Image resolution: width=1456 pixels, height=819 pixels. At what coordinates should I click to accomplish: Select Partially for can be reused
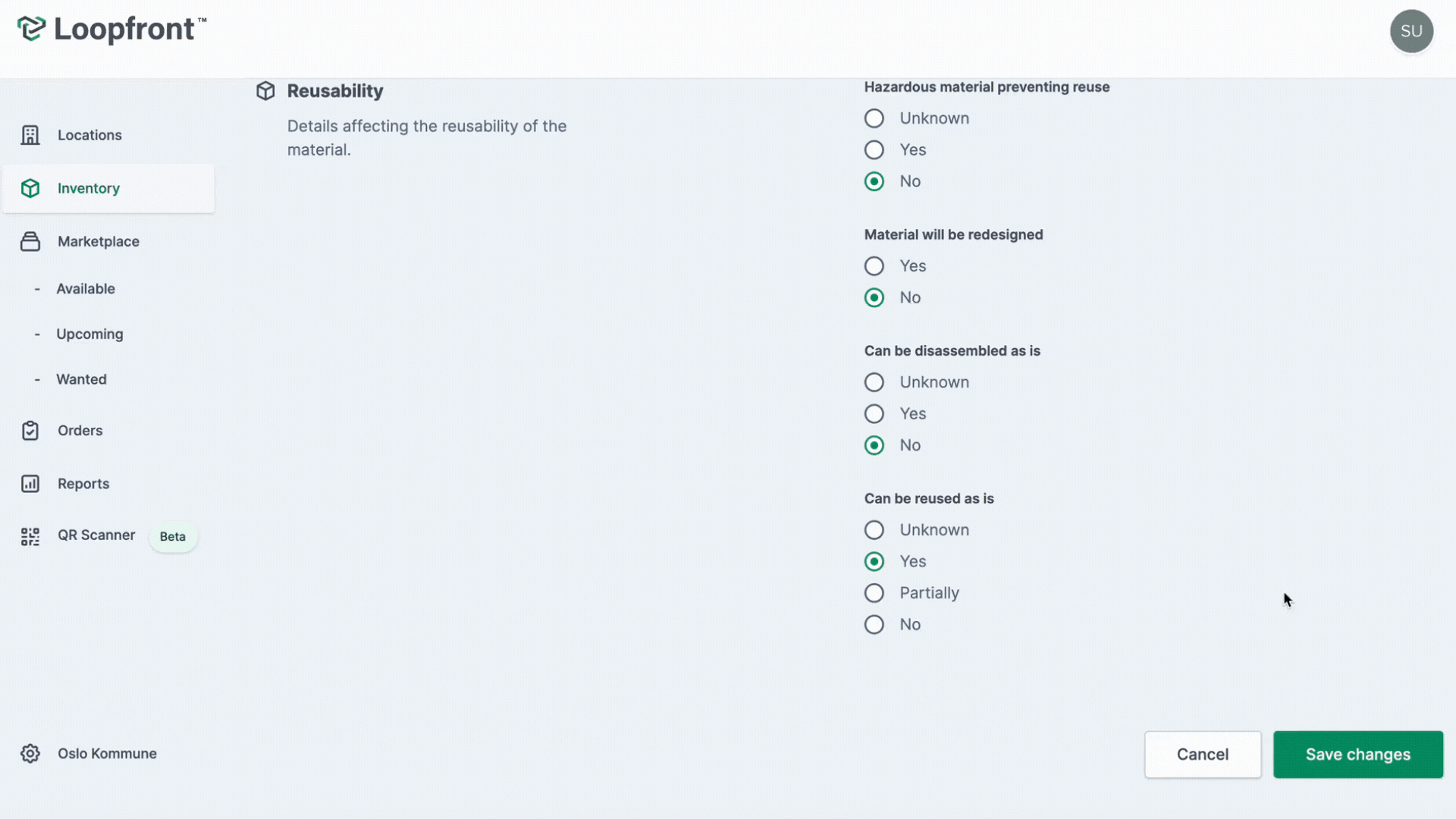pyautogui.click(x=873, y=592)
